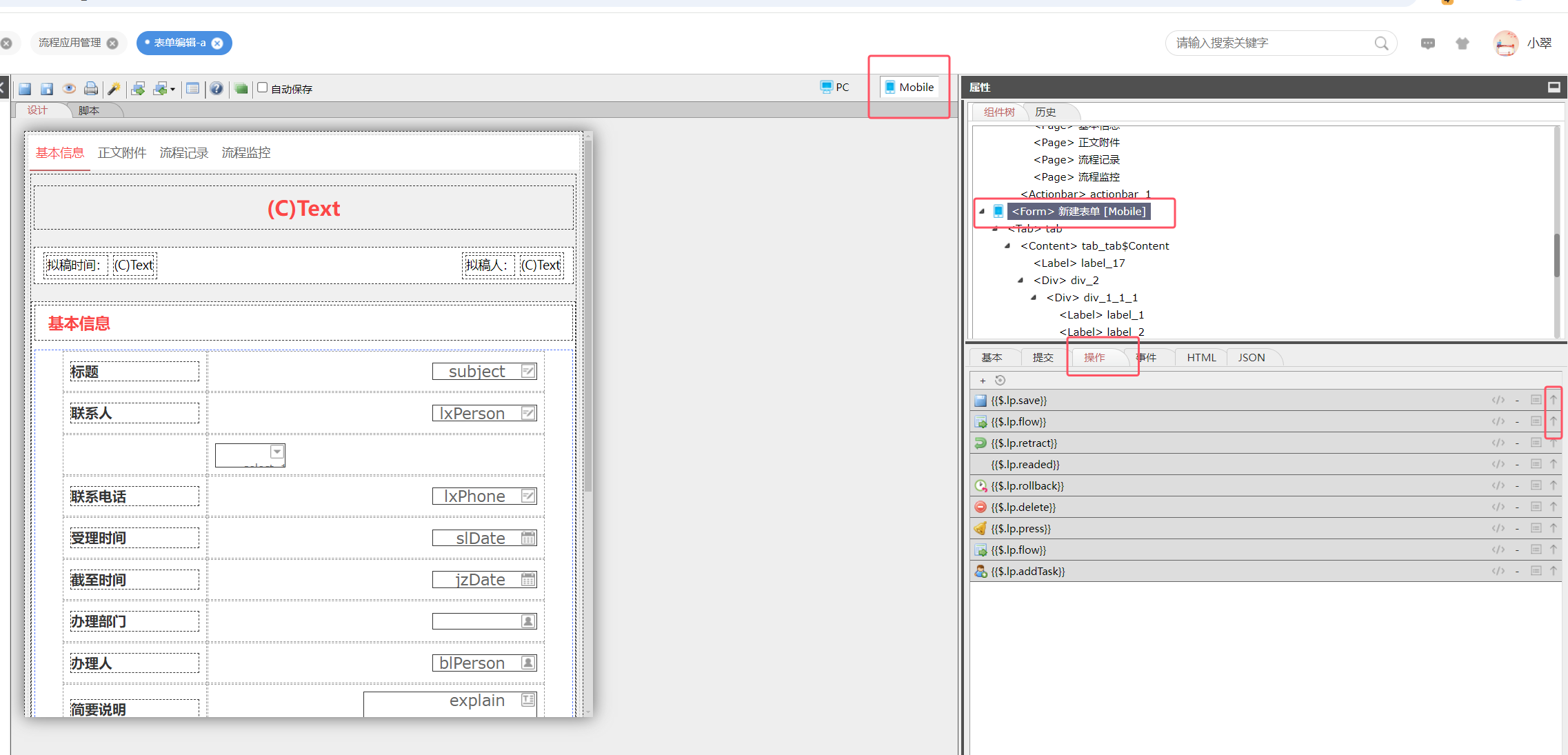The width and height of the screenshot is (1568, 755).
Task: Open the help question-mark icon
Action: 217,88
